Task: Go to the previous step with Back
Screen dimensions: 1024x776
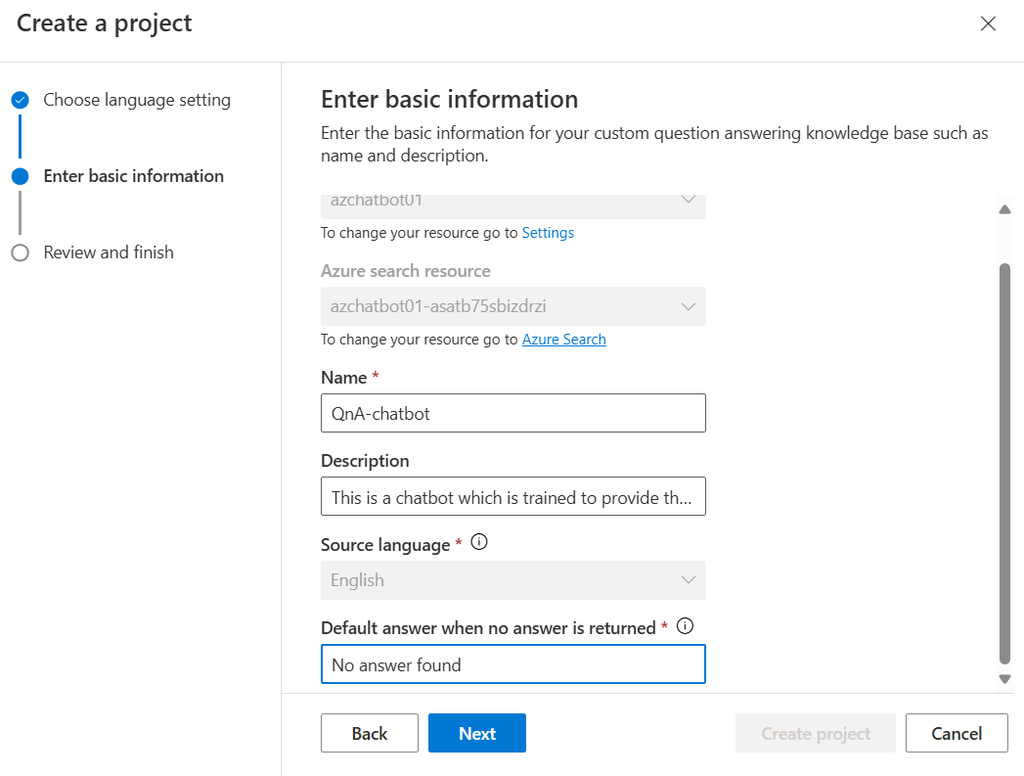Action: click(x=370, y=733)
